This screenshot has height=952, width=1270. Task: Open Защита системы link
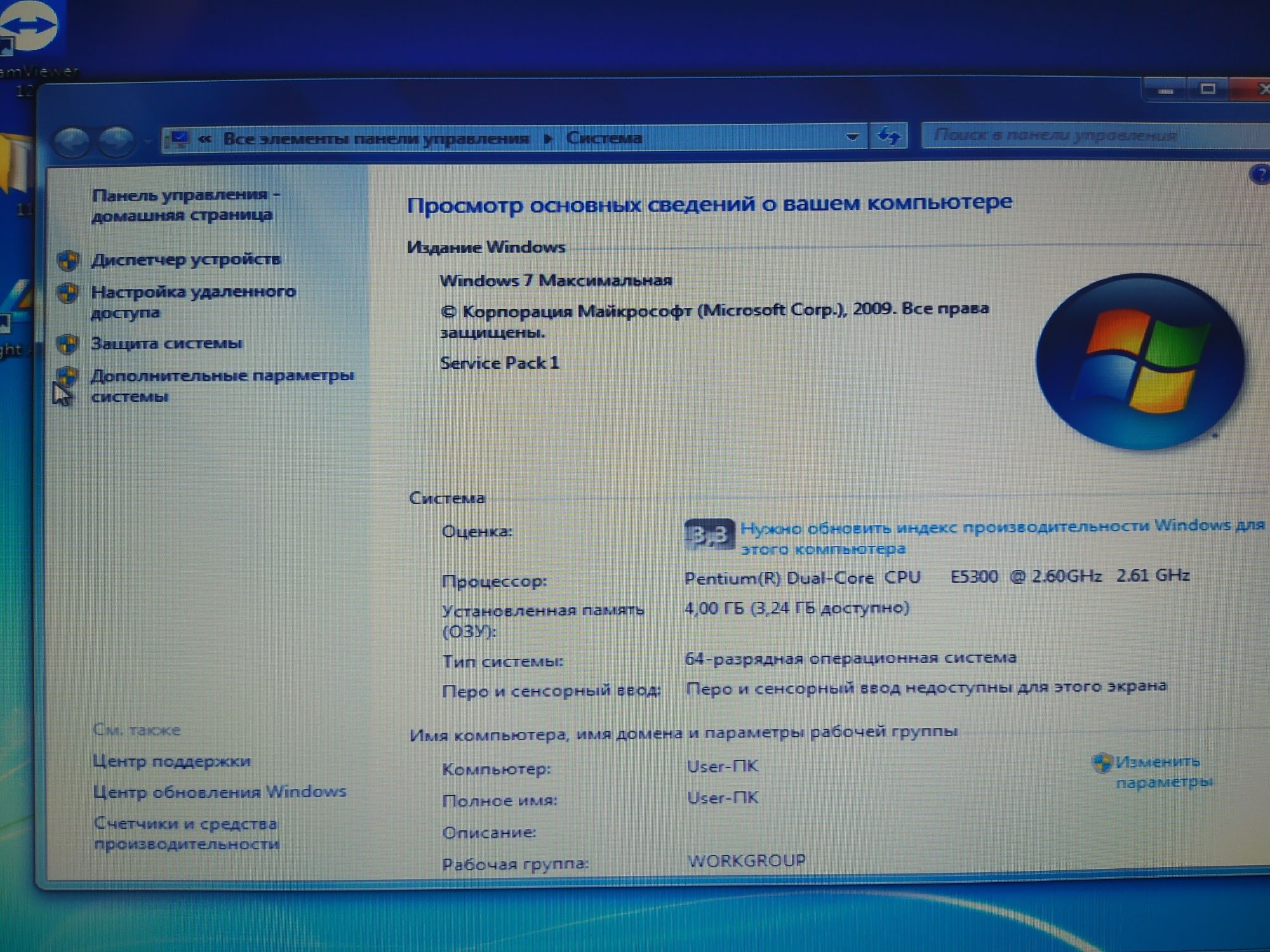coord(166,343)
